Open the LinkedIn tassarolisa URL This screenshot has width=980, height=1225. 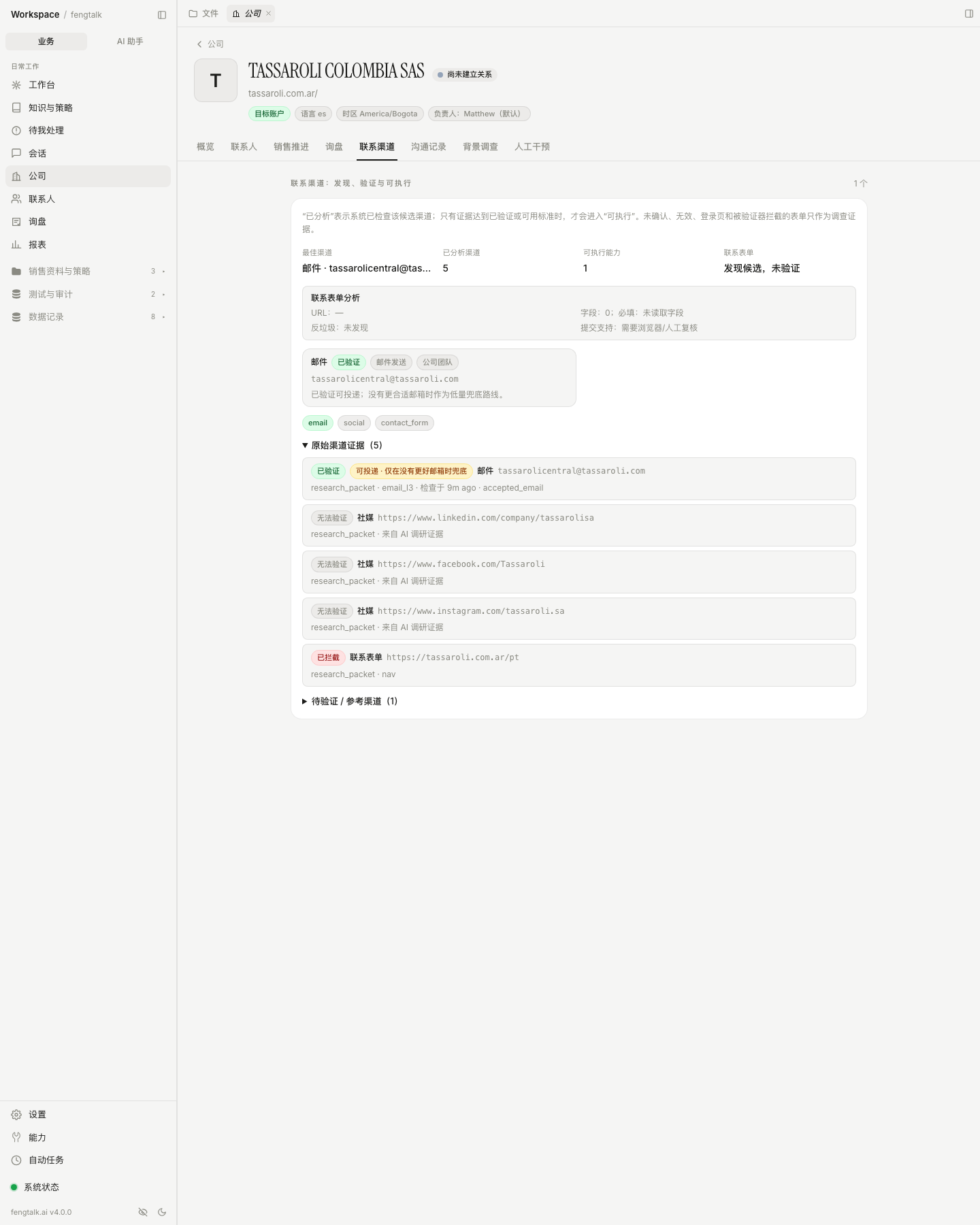pos(486,518)
